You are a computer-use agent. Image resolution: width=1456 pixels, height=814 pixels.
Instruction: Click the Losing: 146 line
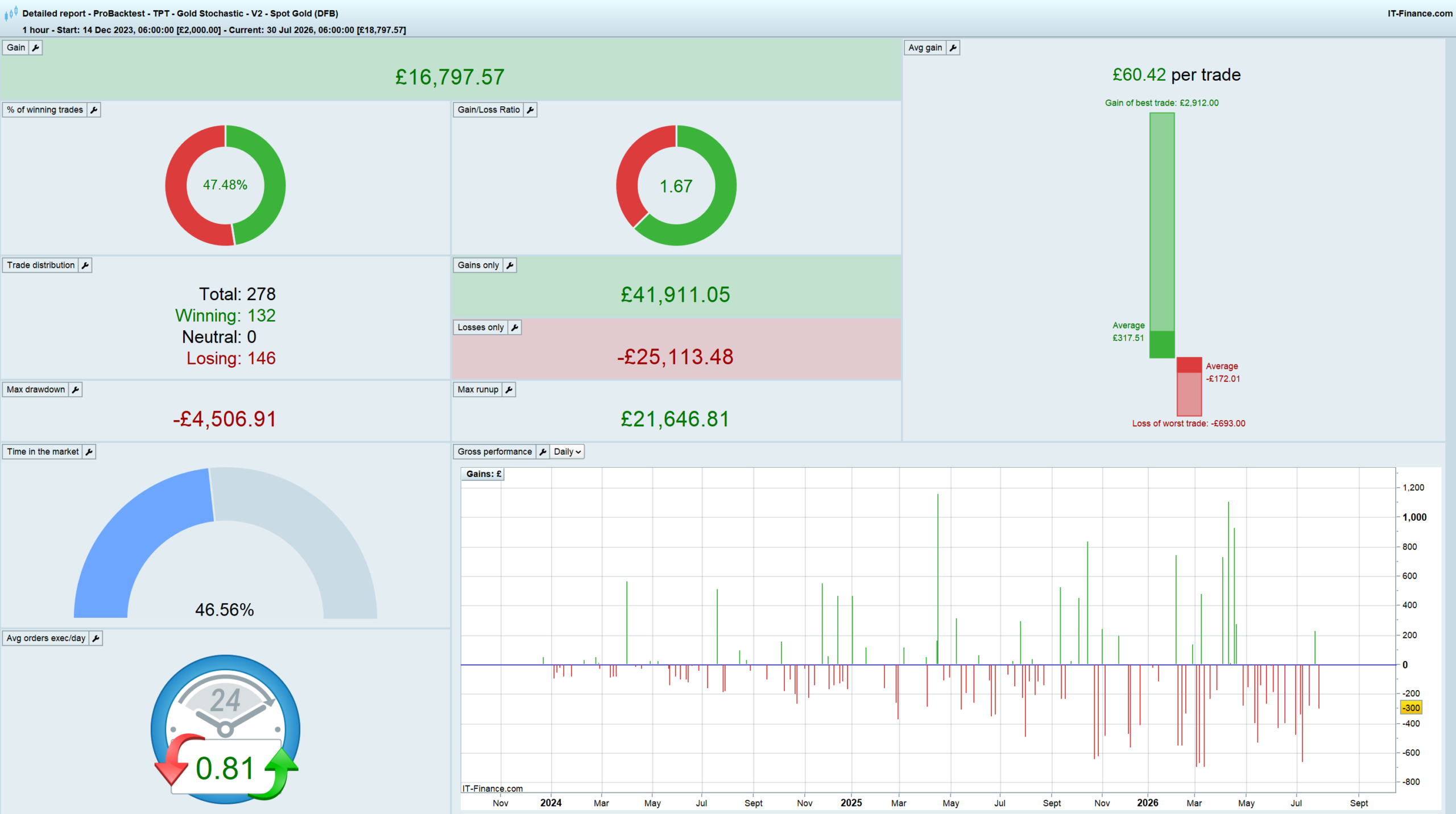pos(231,359)
